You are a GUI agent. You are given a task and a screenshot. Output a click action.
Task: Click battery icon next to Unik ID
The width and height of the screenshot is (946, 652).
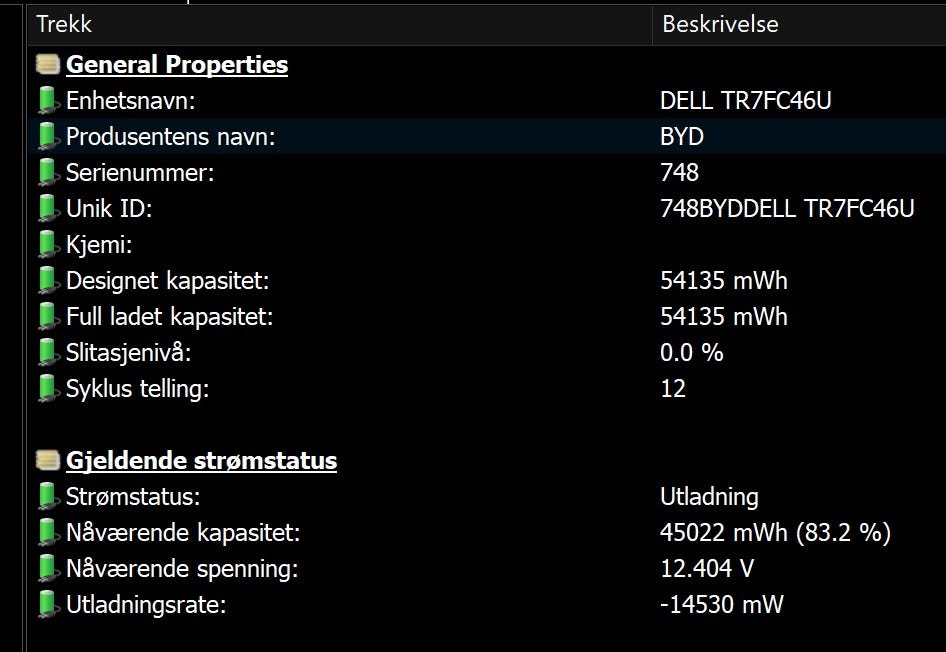[x=48, y=209]
